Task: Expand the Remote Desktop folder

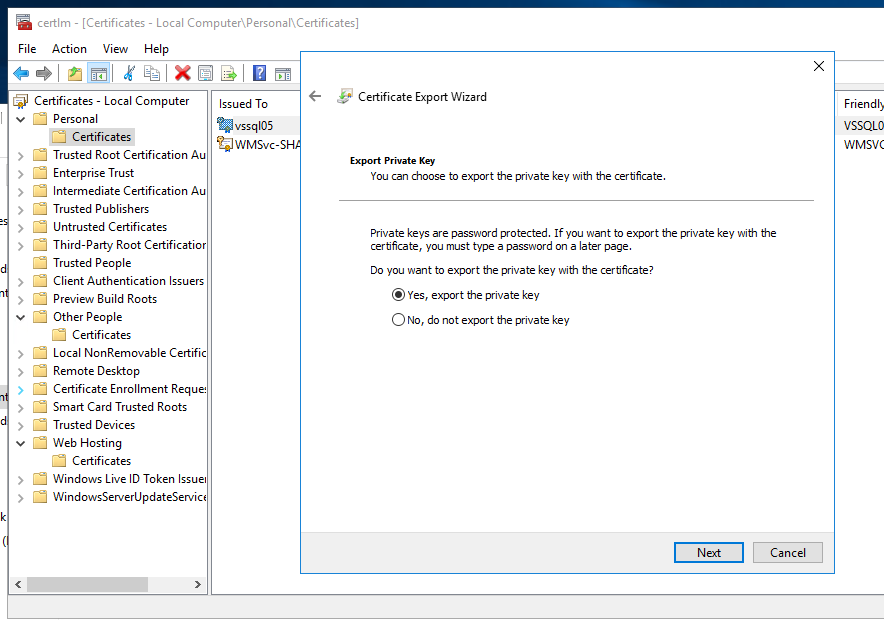Action: (x=21, y=371)
